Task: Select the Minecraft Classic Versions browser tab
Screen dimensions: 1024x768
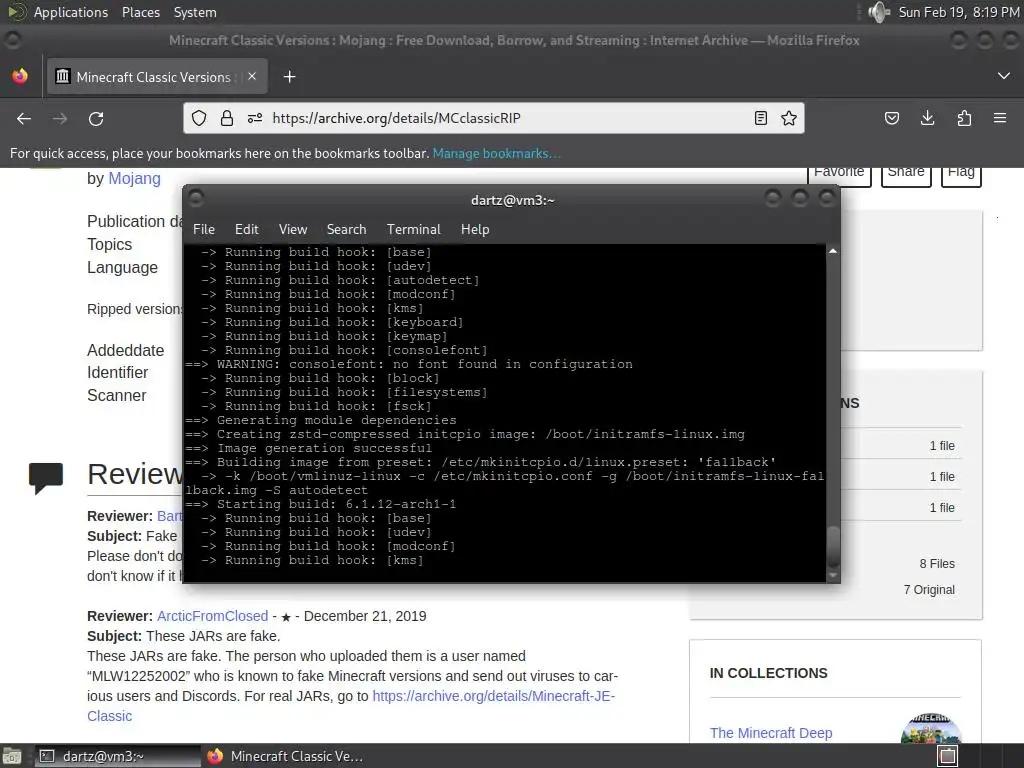Action: click(156, 77)
